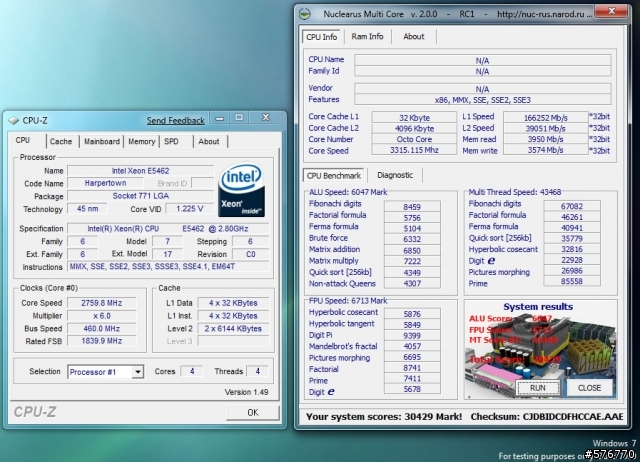This screenshot has height=462, width=640.
Task: Click the FPU Factorial score 8741
Action: (412, 368)
